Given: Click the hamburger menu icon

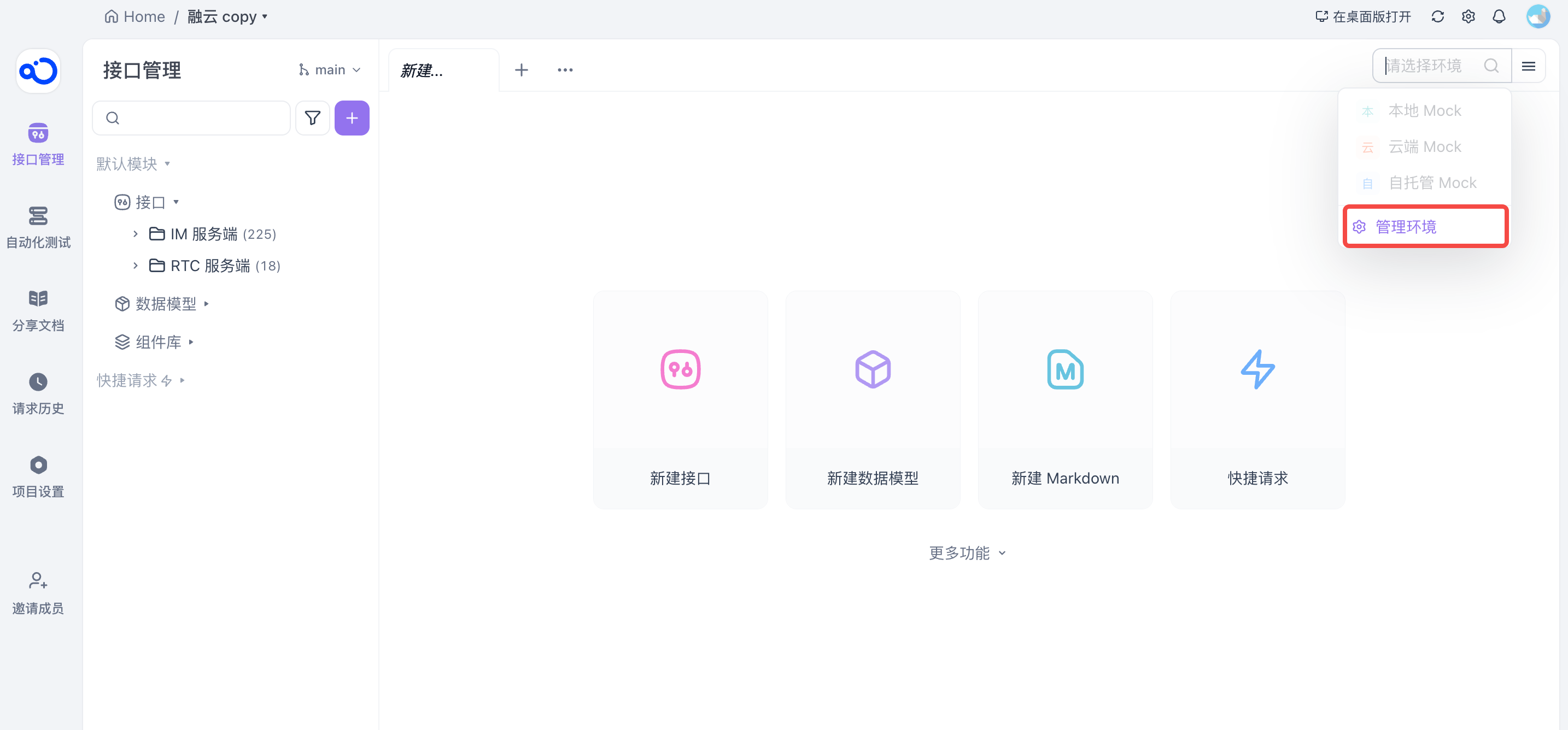Looking at the screenshot, I should click(1529, 66).
